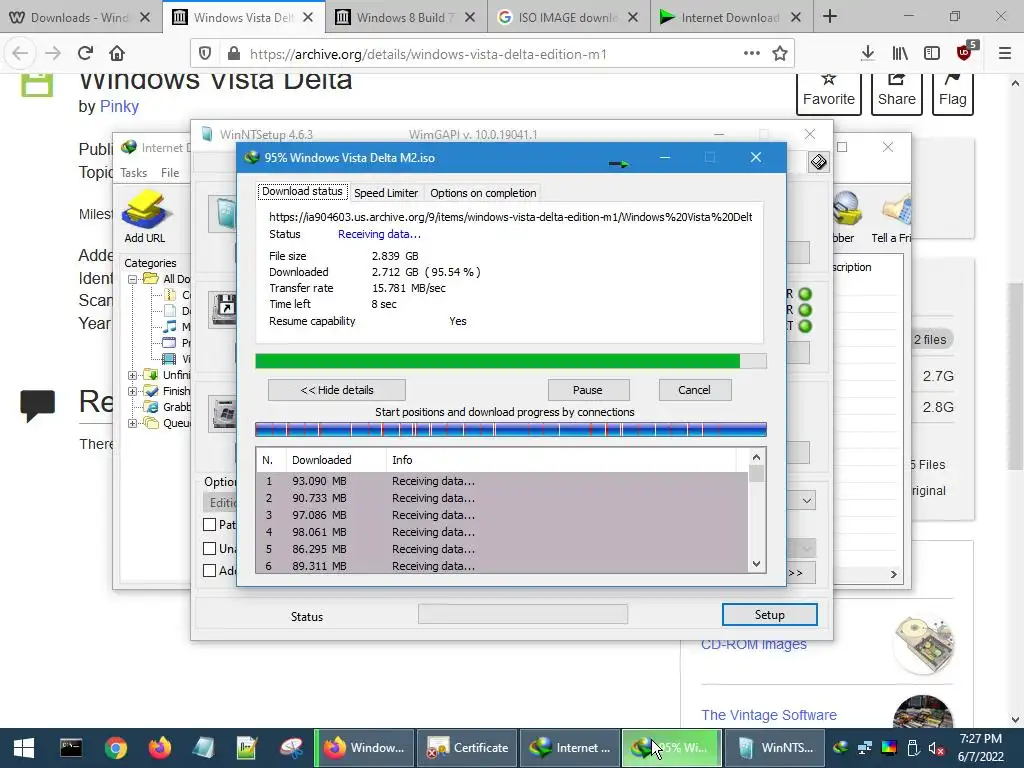Go to Firefox home page icon
The width and height of the screenshot is (1024, 768).
click(x=117, y=53)
